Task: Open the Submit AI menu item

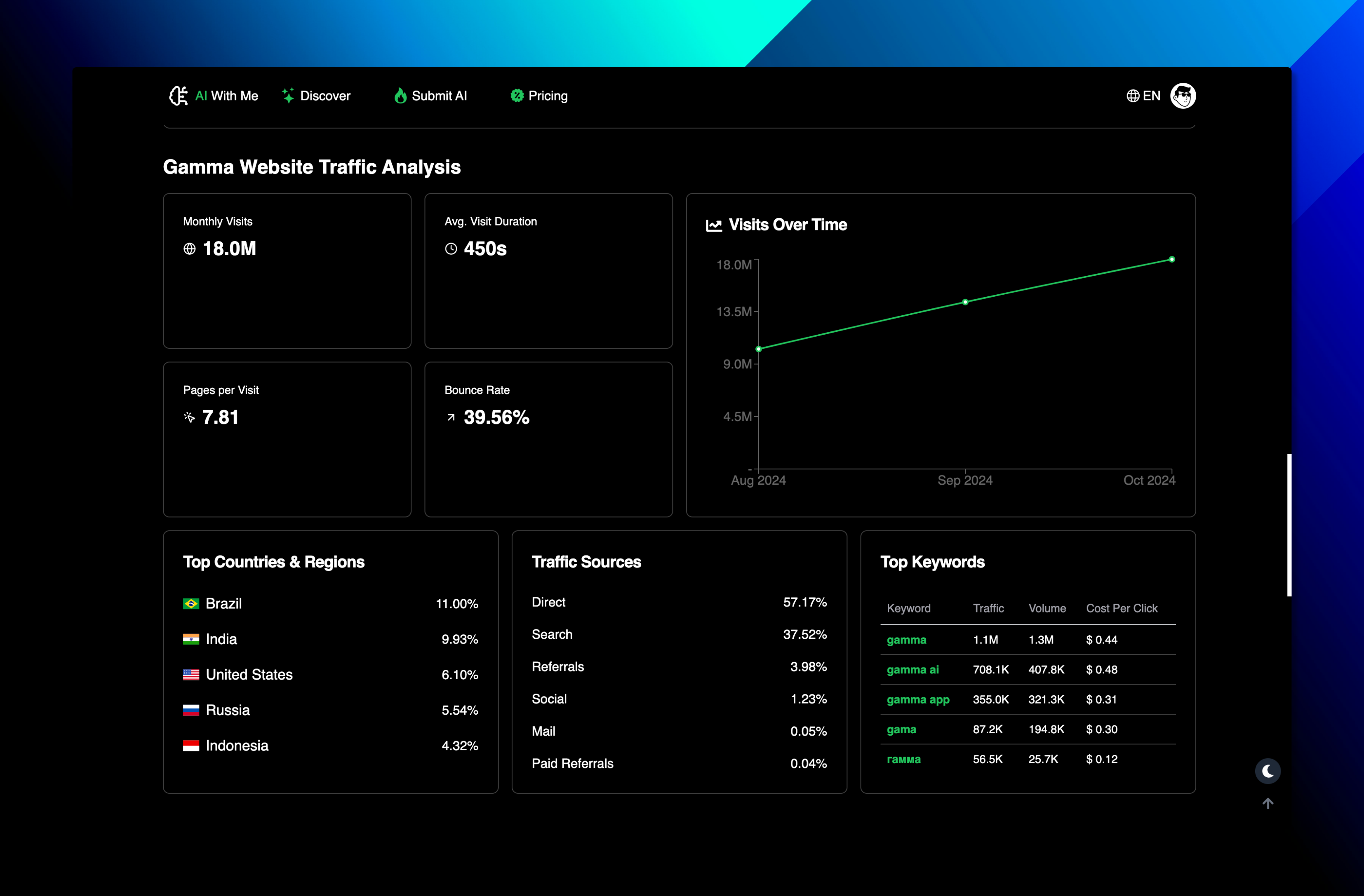Action: click(x=430, y=96)
